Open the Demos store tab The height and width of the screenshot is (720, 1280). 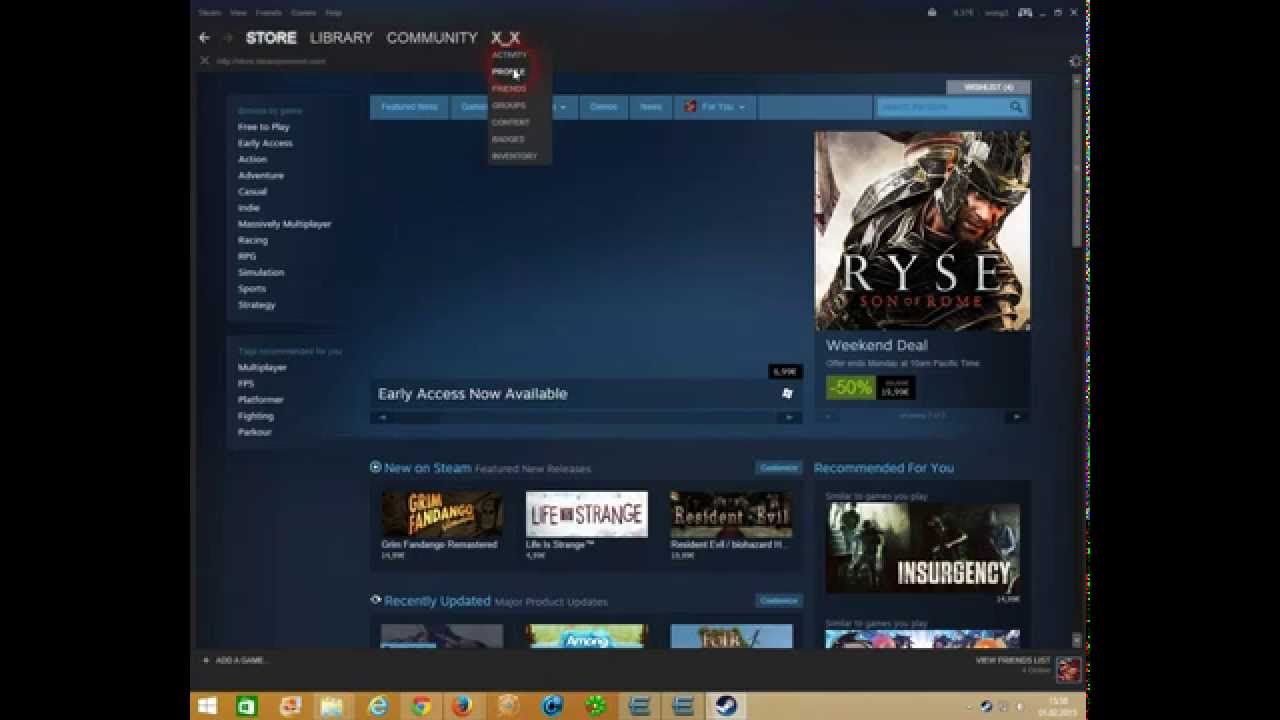coord(604,107)
